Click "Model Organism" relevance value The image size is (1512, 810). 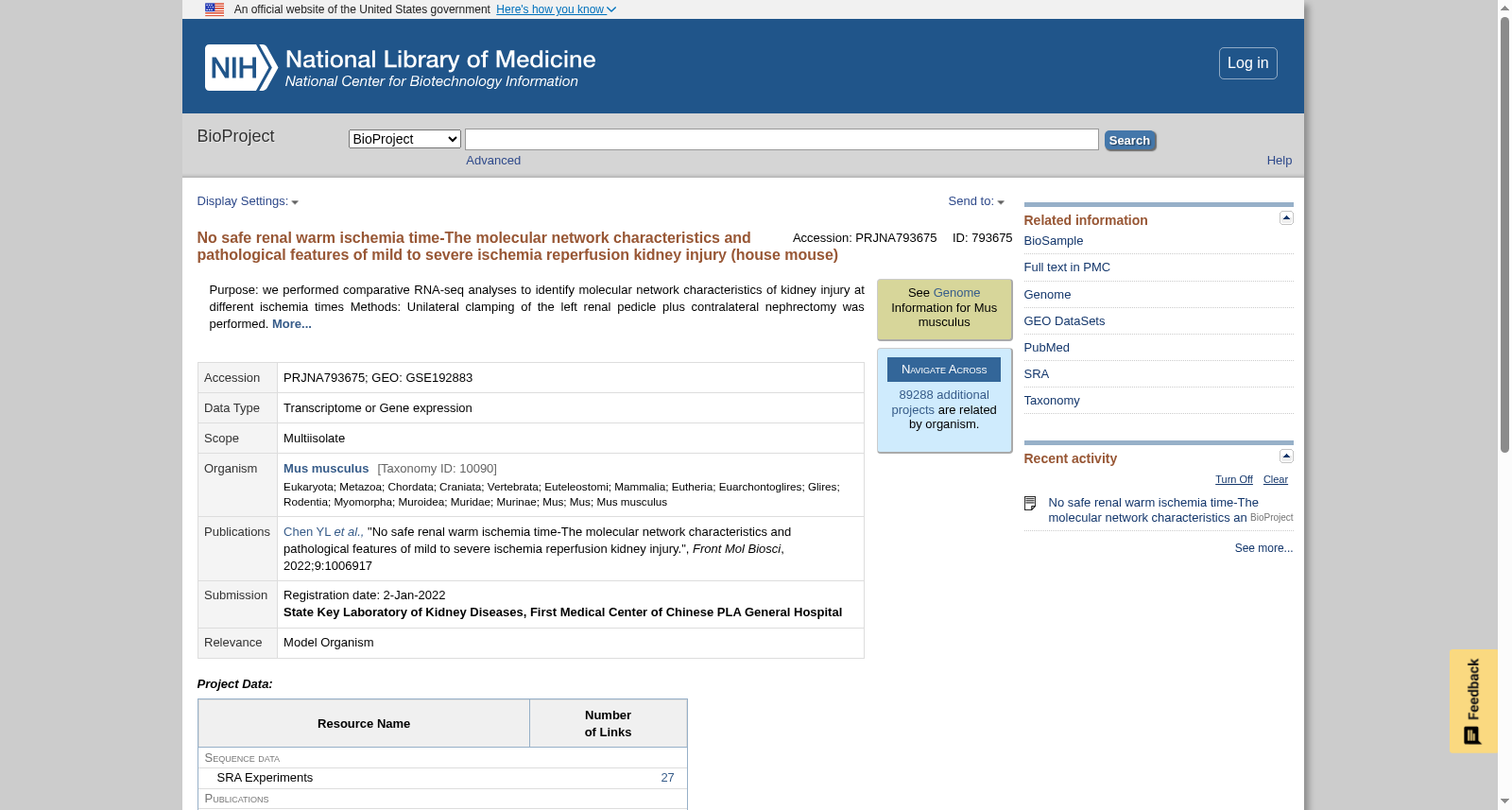tap(328, 643)
